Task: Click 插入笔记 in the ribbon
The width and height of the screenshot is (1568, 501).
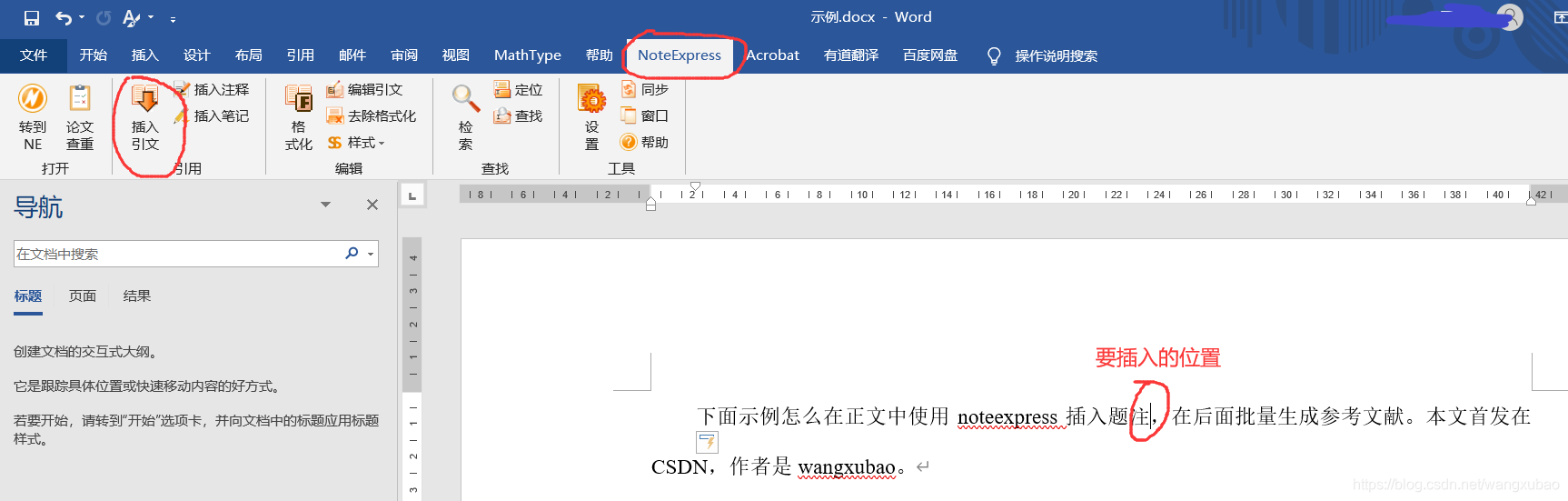Action: pos(212,115)
